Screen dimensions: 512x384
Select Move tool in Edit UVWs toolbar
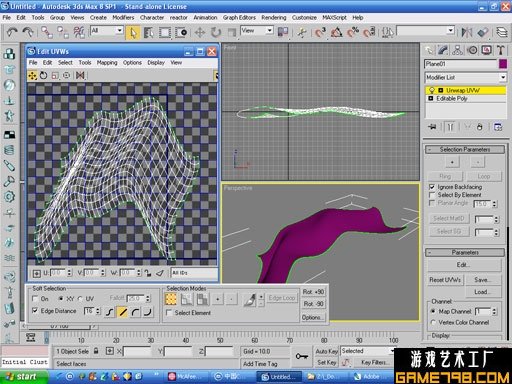click(x=32, y=76)
